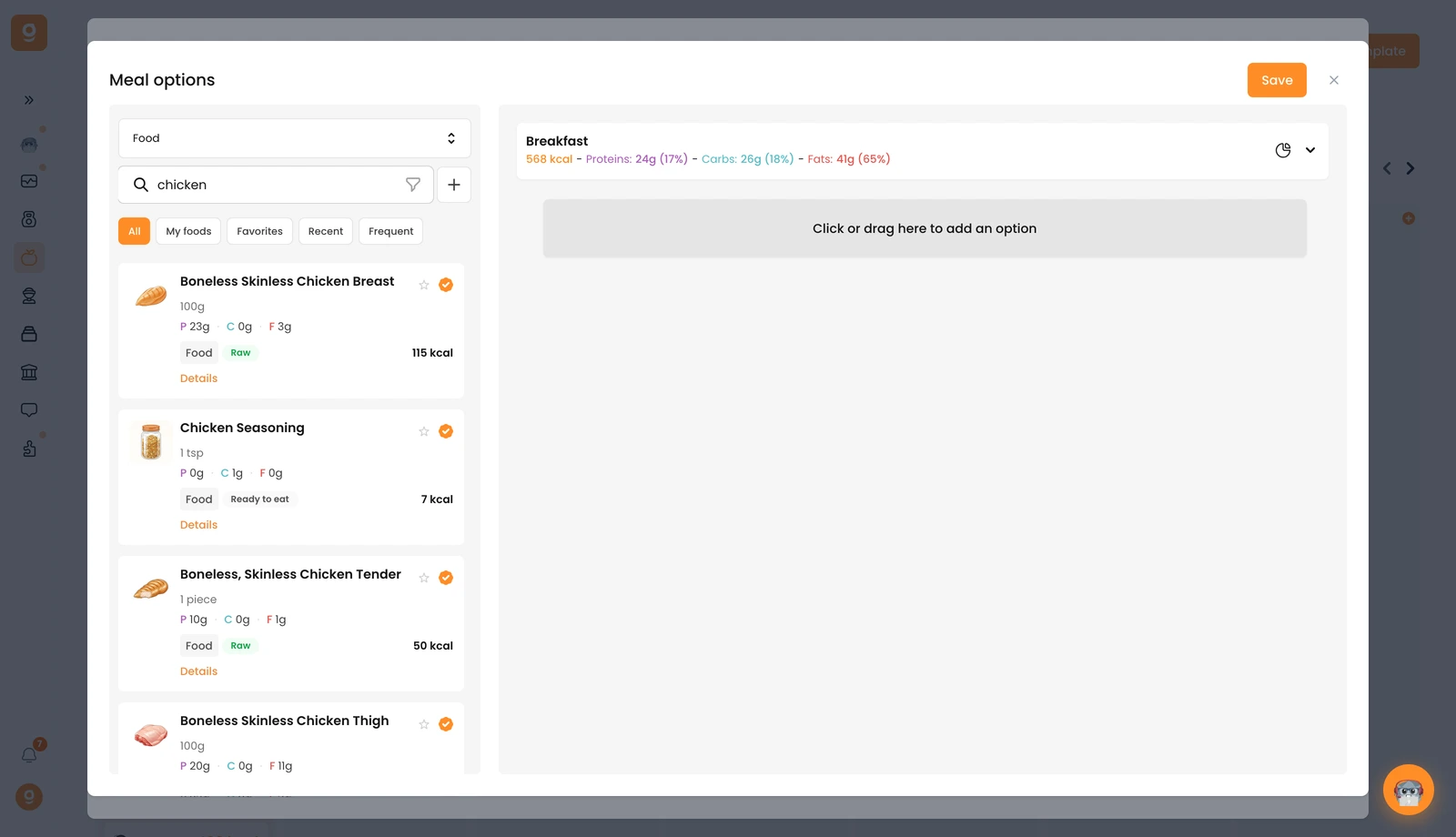
Task: Click the chicken thigh thumbnail image
Action: (x=151, y=734)
